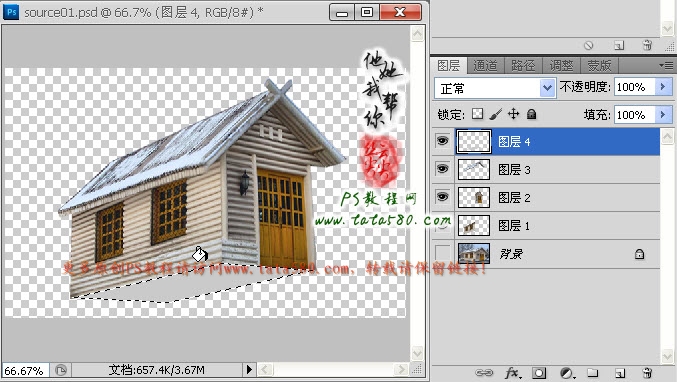Click the 图层 3 thumbnail
The image size is (677, 382).
tap(474, 169)
